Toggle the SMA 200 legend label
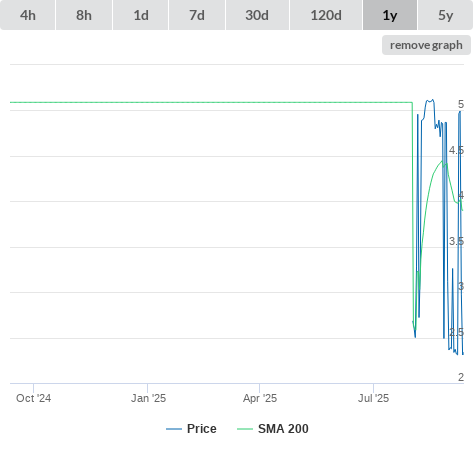Screen dimensions: 474x455 pos(283,429)
